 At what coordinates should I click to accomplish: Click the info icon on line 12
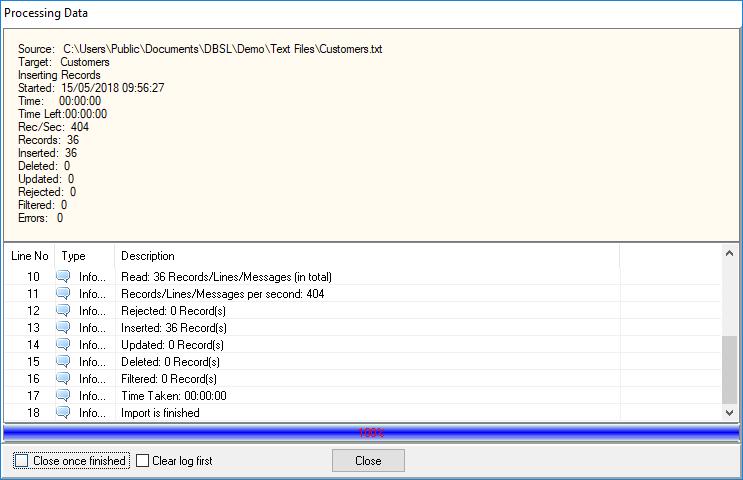(x=63, y=310)
